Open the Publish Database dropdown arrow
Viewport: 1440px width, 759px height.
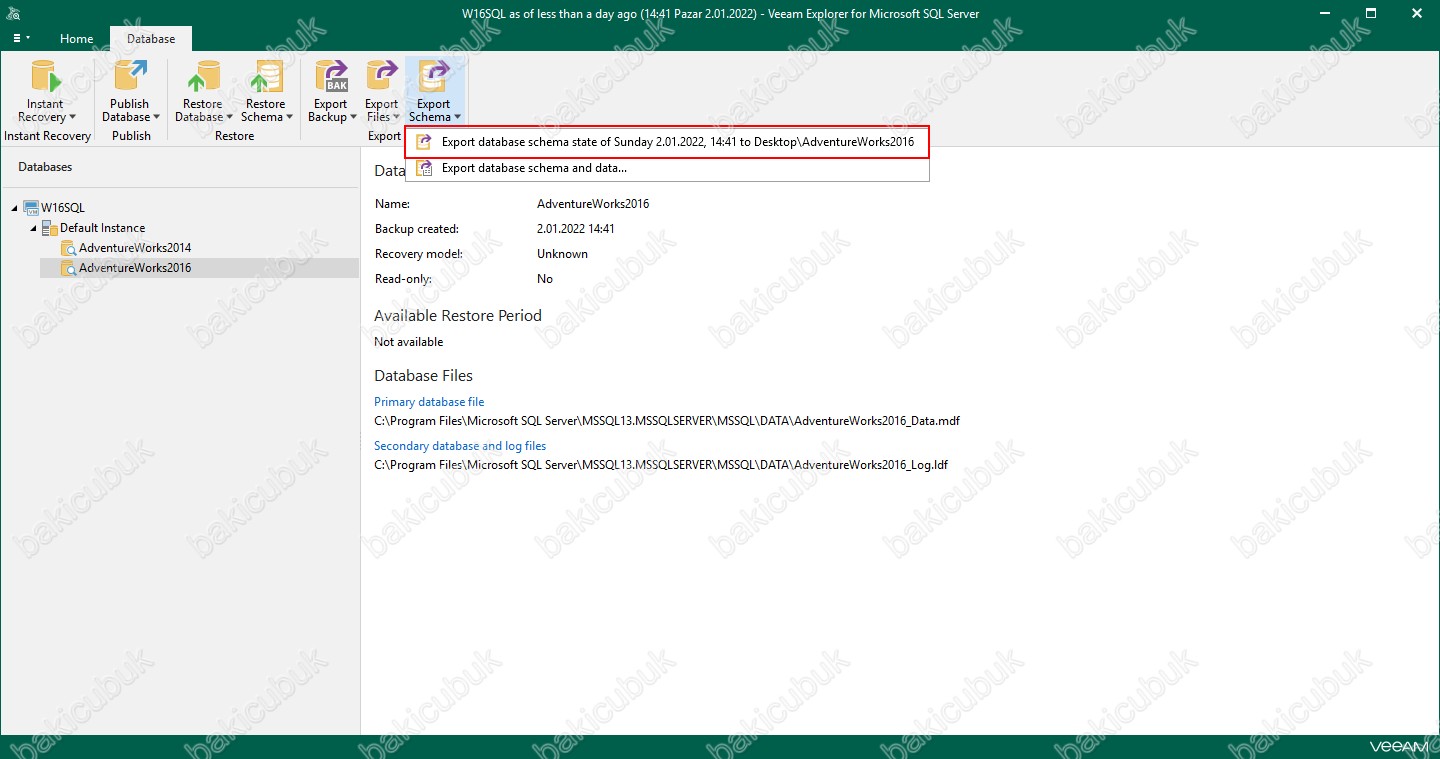click(x=156, y=118)
